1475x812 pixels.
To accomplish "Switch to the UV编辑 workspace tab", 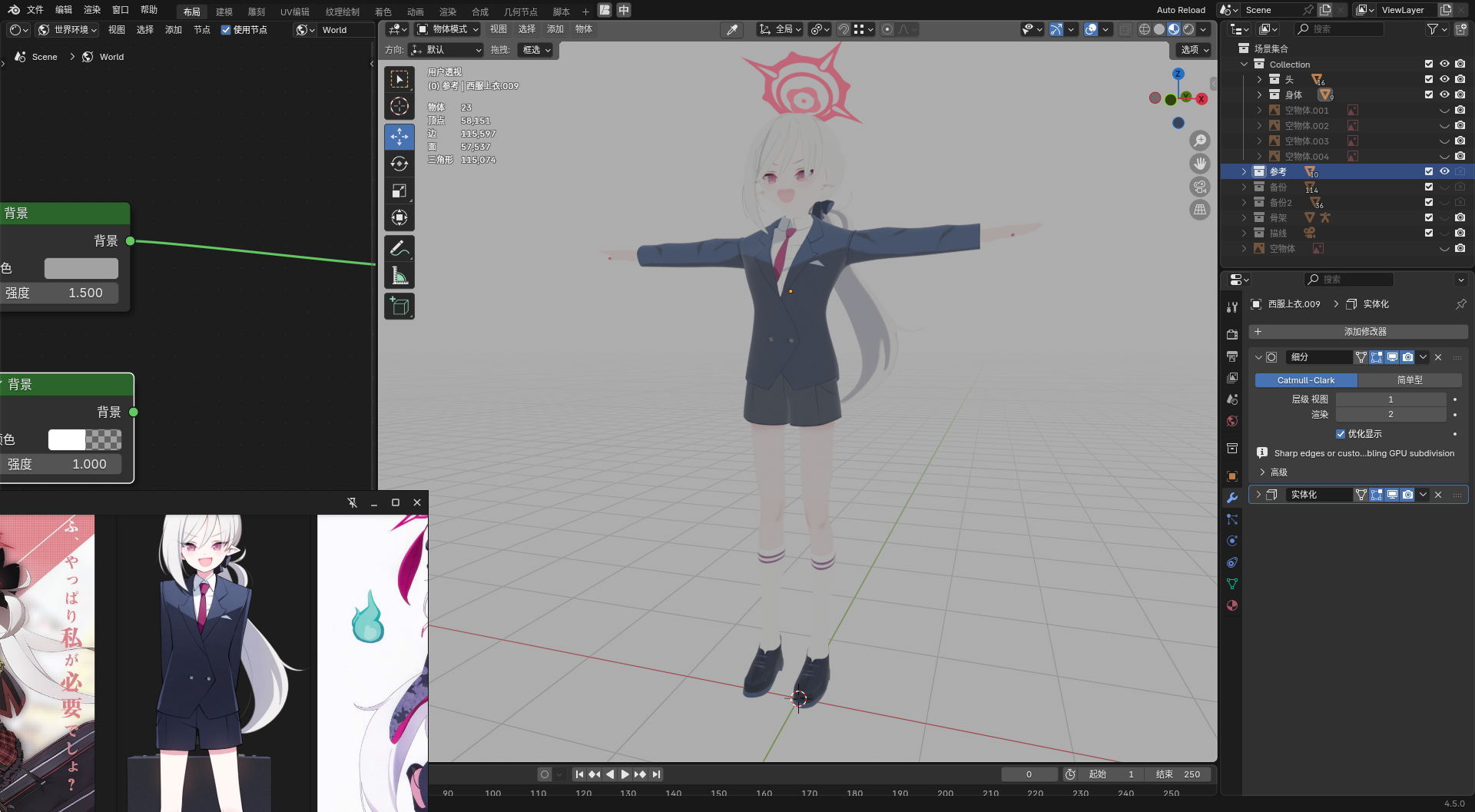I will [294, 12].
